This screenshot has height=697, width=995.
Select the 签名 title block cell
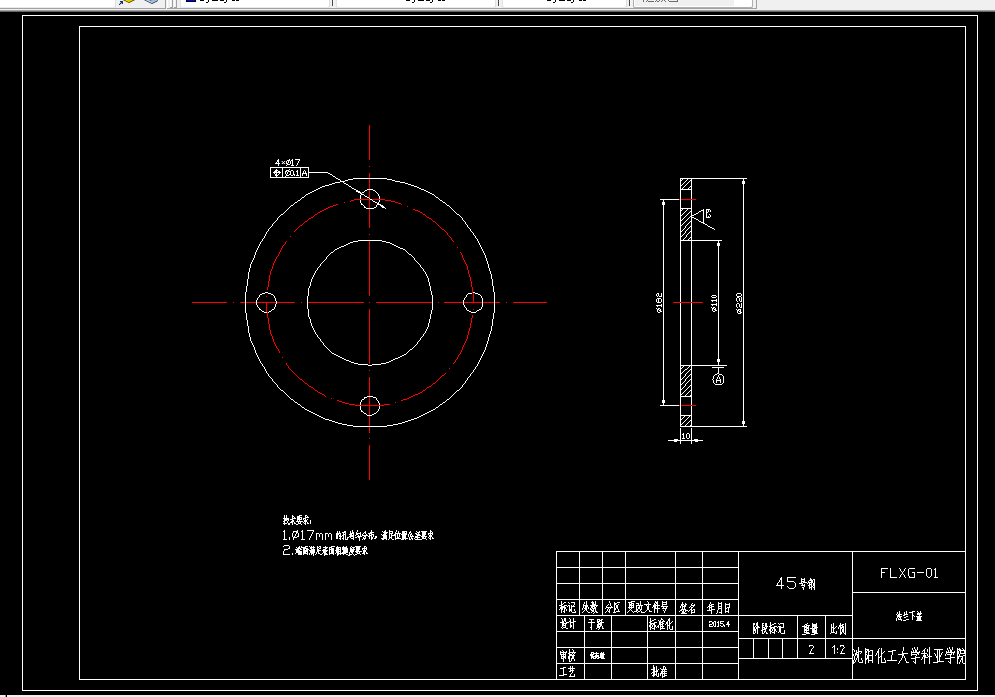[x=689, y=607]
